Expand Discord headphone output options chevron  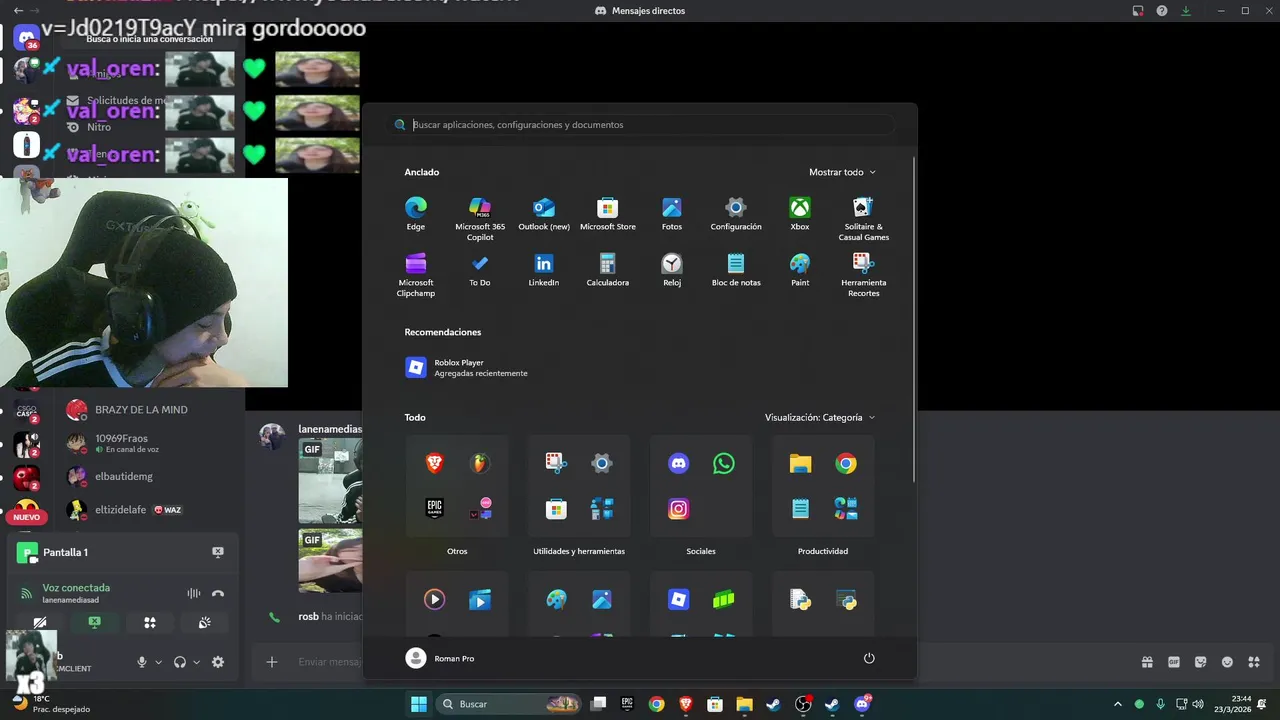(196, 662)
